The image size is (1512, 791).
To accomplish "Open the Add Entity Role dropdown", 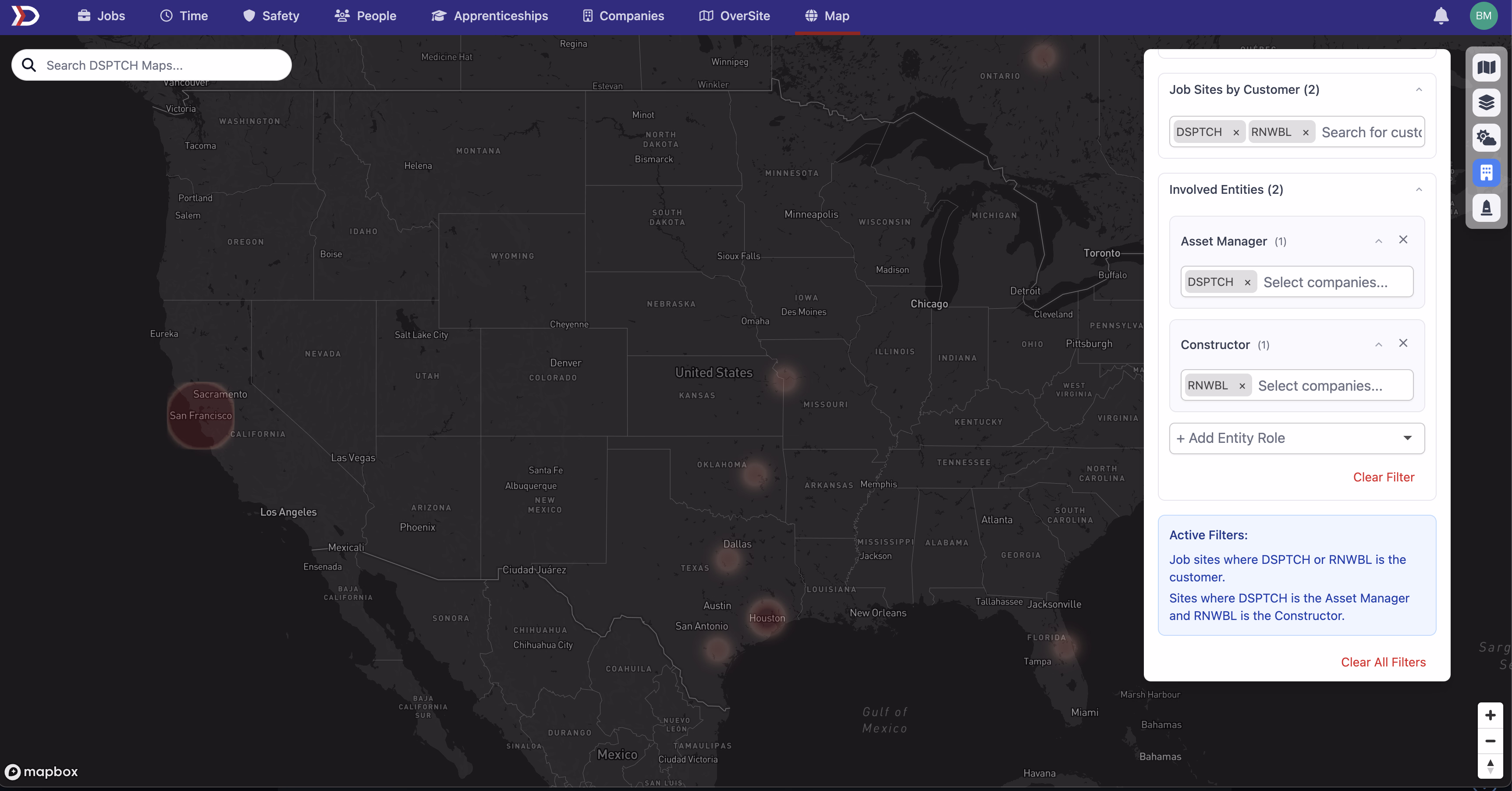I will point(1296,438).
